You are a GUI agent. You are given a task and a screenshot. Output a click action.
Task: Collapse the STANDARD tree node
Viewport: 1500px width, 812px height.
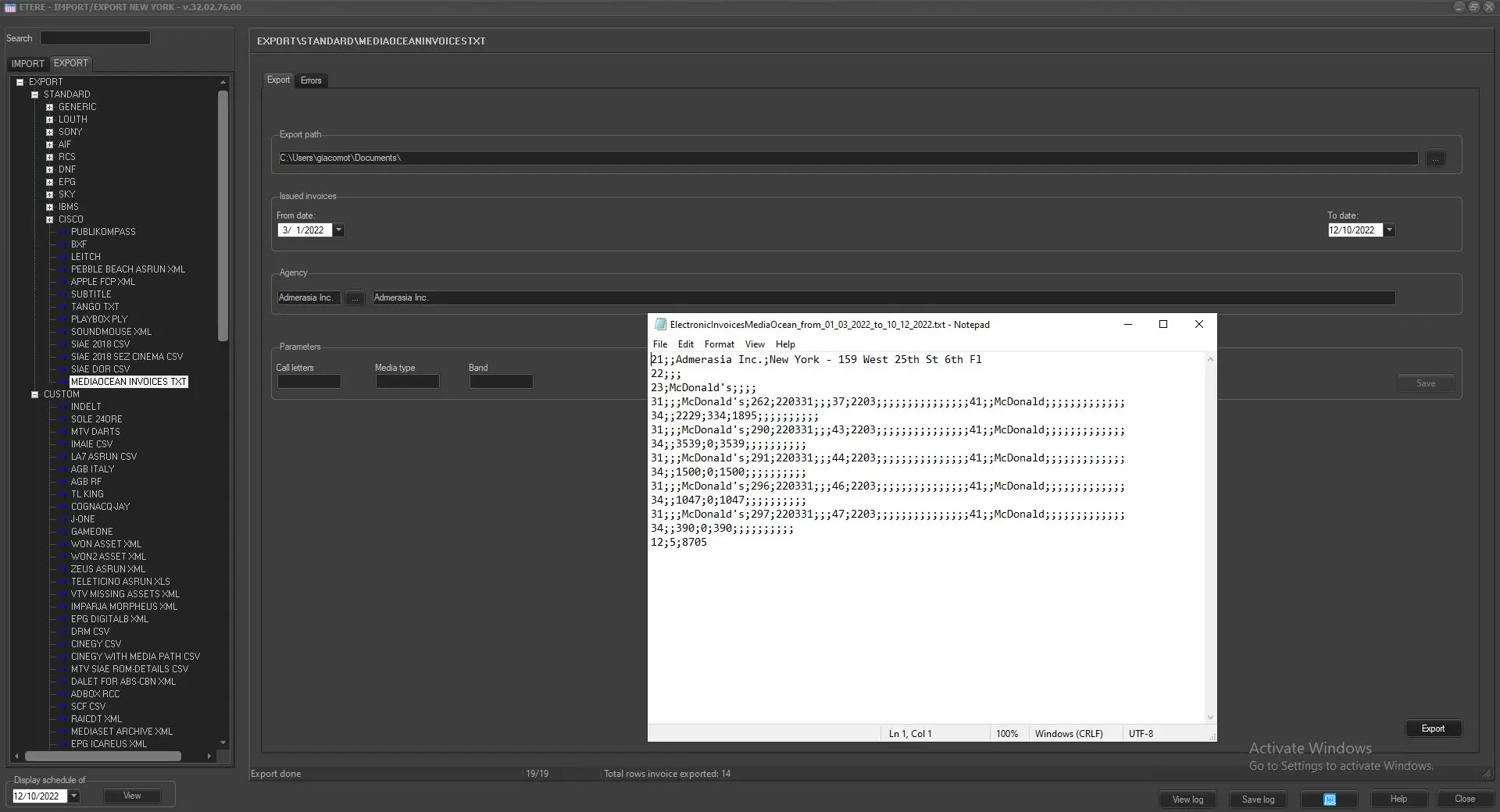coord(34,94)
